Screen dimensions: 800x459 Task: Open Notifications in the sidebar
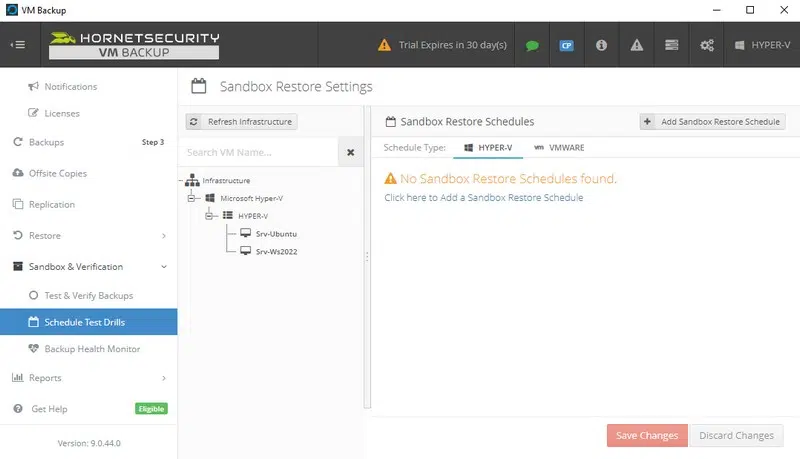70,87
